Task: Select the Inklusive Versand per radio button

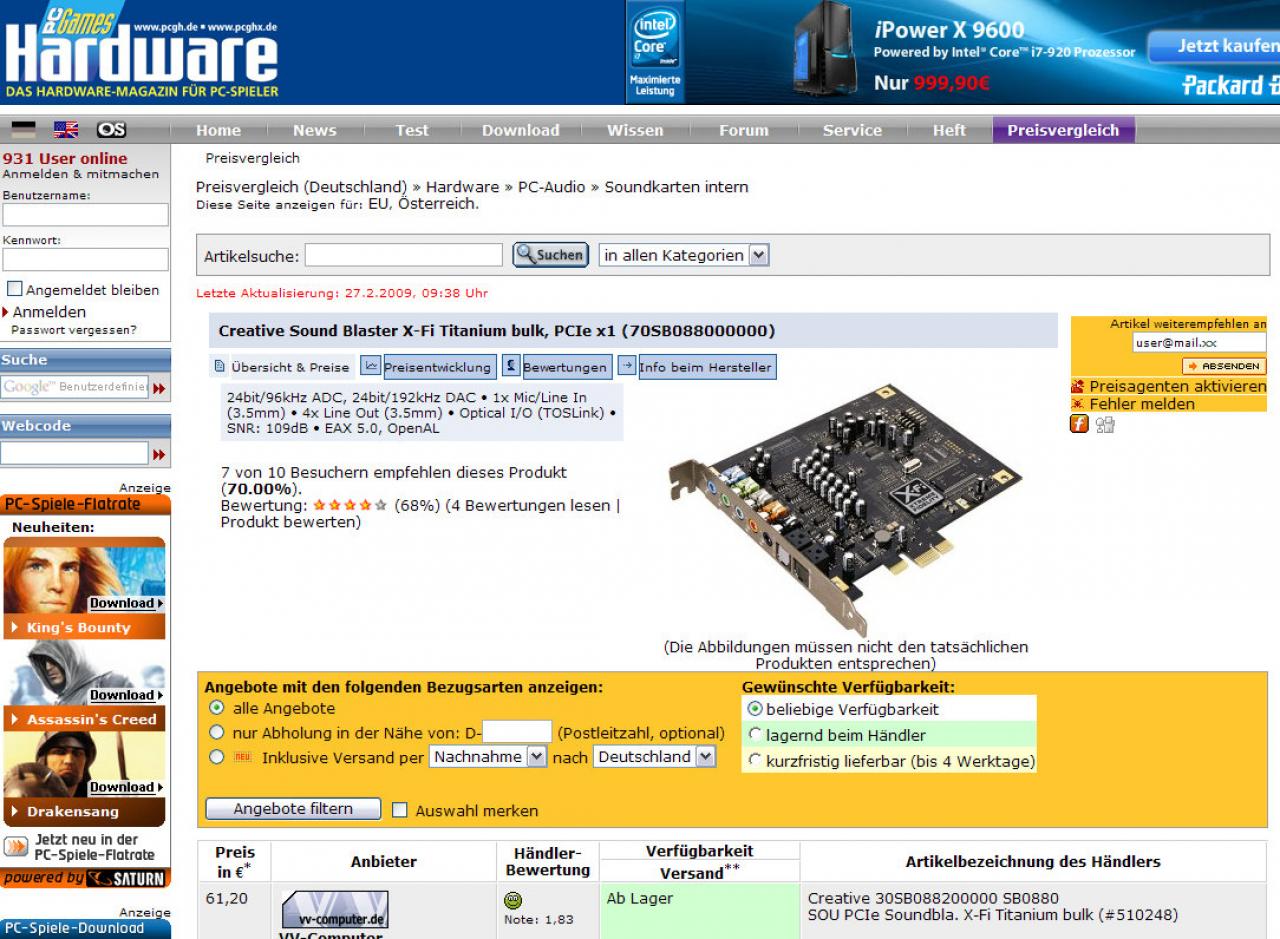Action: pos(217,757)
